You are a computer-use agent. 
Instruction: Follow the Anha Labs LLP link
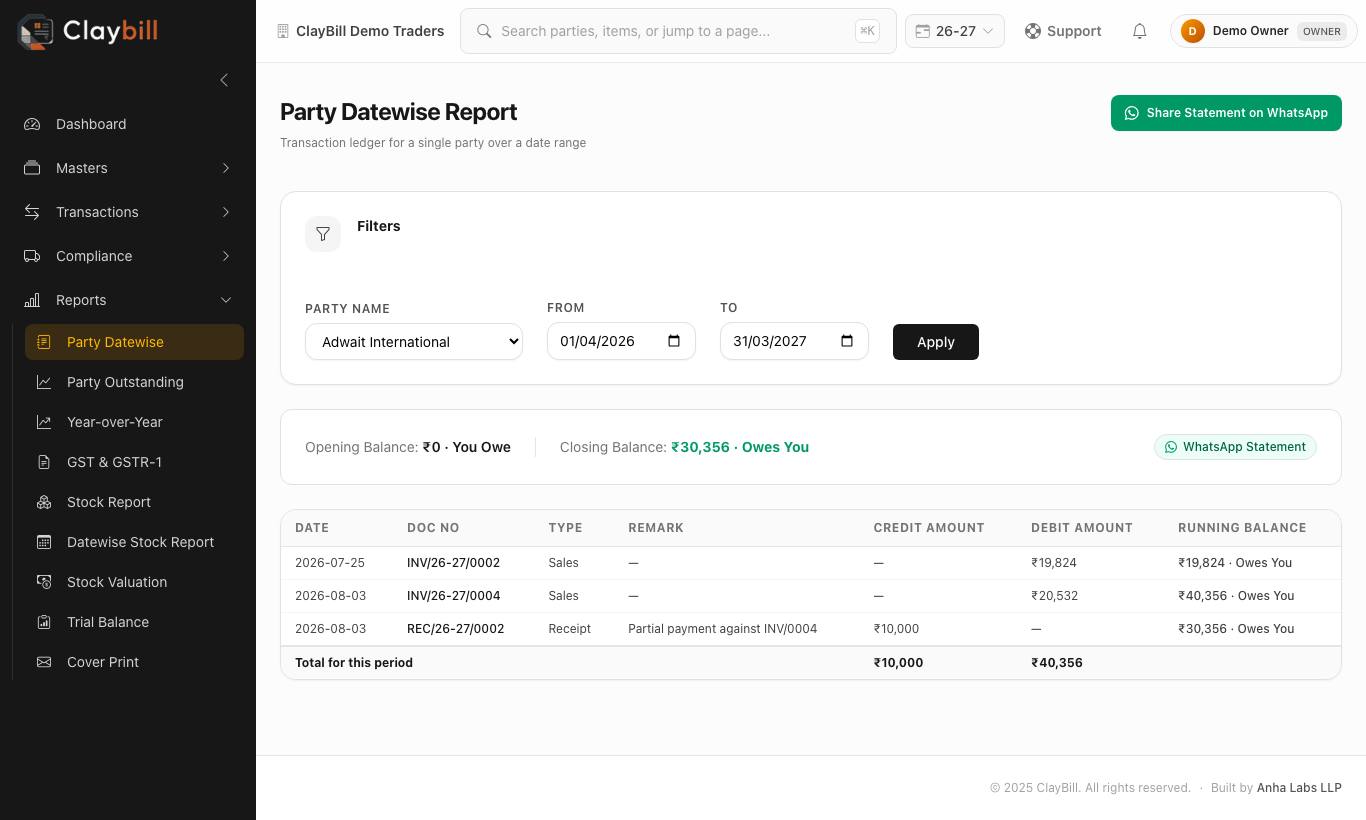(x=1299, y=788)
